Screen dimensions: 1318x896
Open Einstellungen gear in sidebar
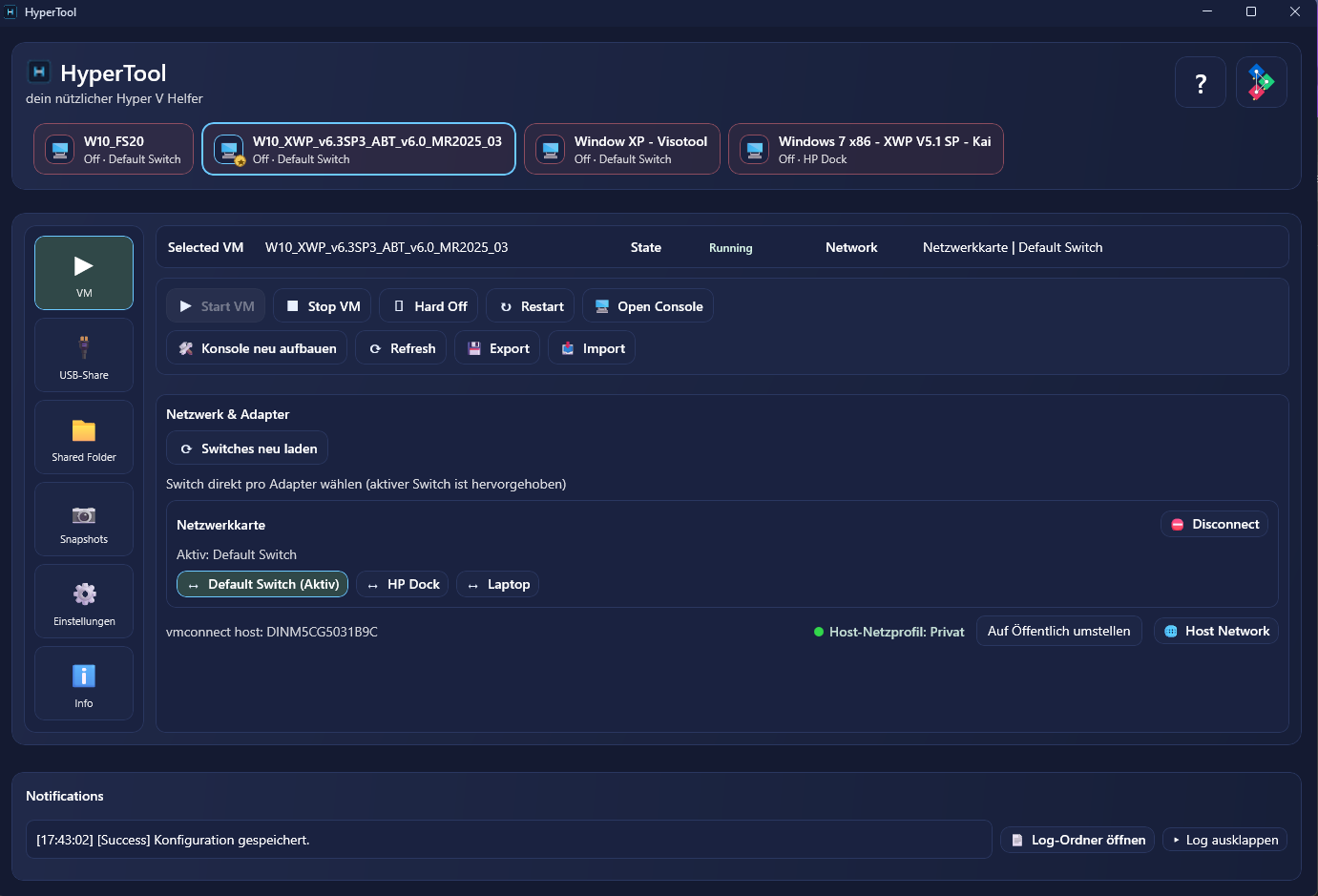[x=84, y=601]
